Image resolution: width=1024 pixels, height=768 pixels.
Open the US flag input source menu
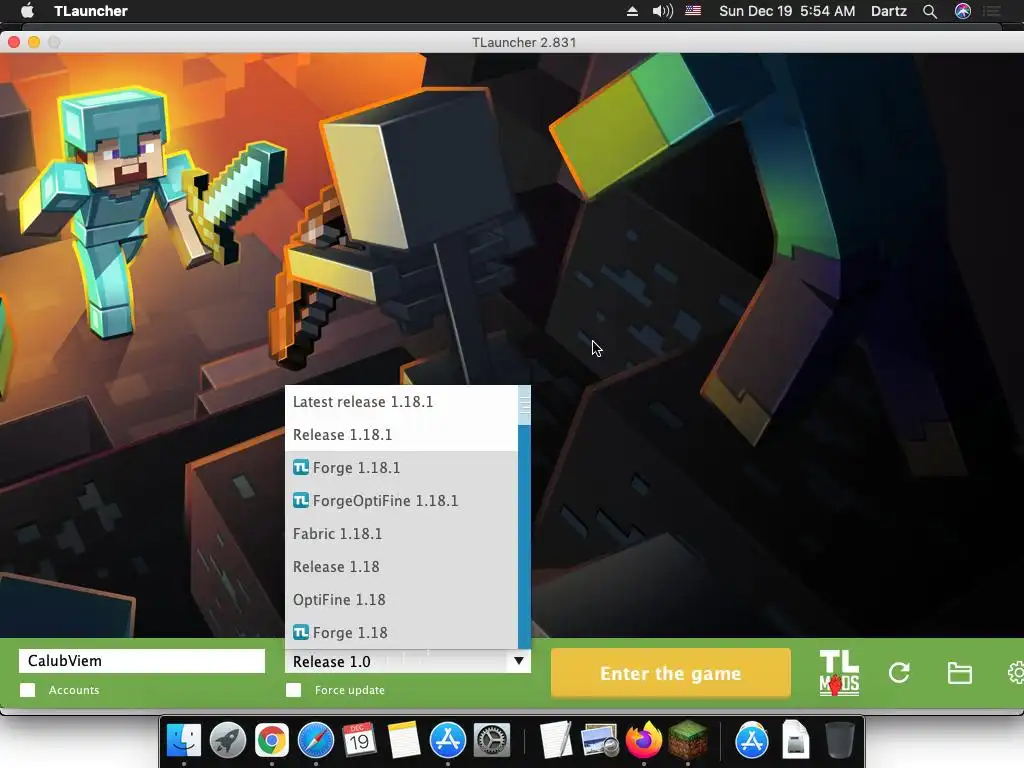click(693, 10)
